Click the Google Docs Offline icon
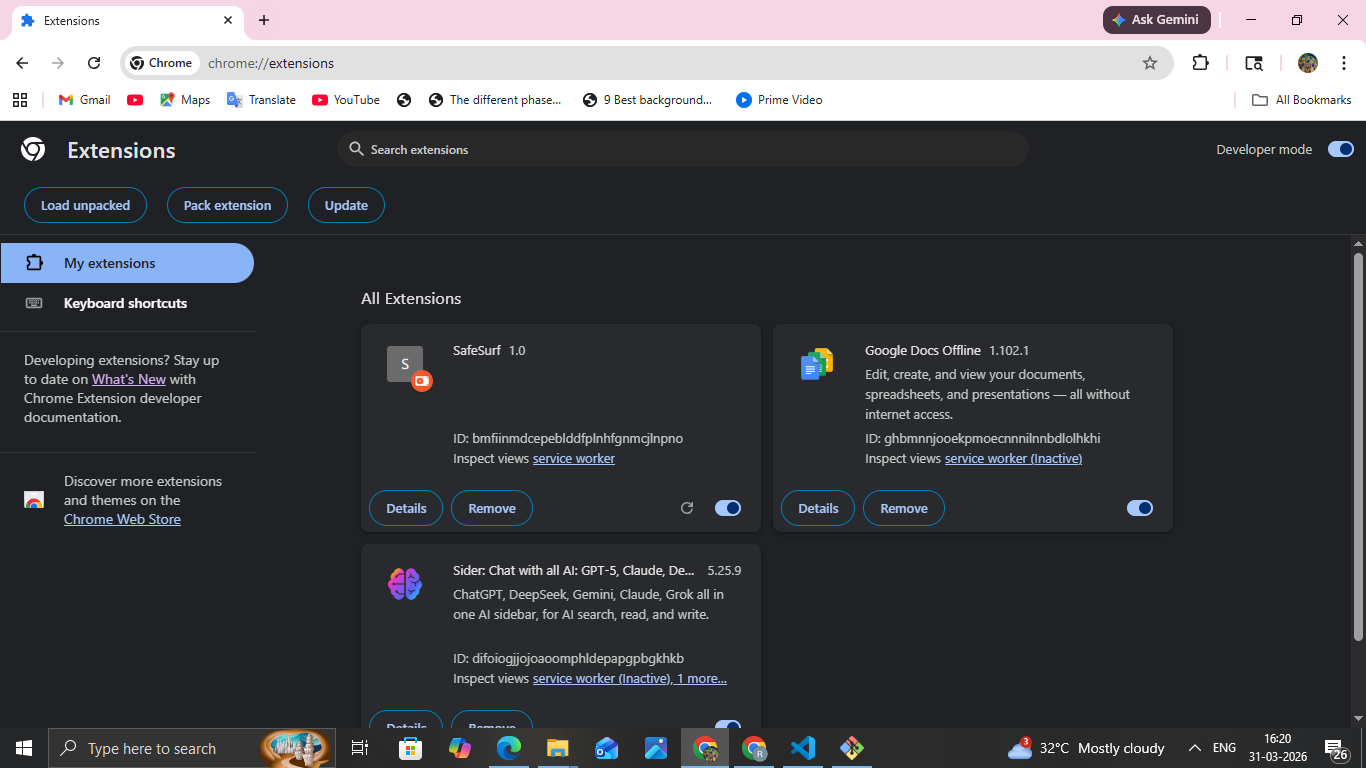This screenshot has height=768, width=1366. pos(817,364)
